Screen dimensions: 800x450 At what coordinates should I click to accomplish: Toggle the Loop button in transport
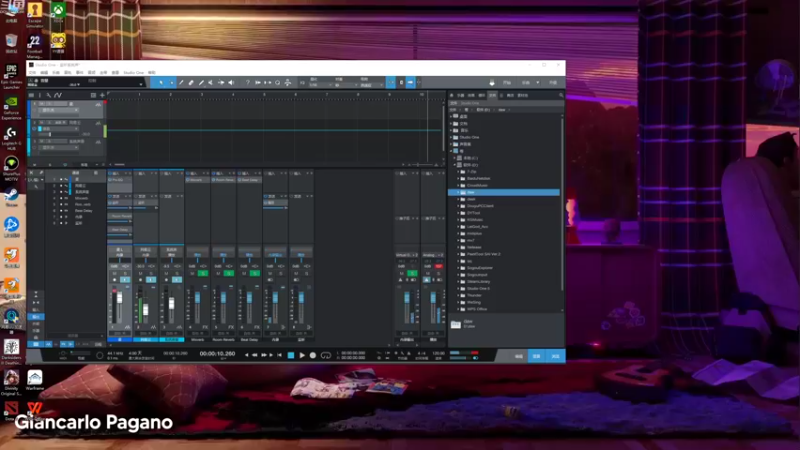tap(326, 355)
